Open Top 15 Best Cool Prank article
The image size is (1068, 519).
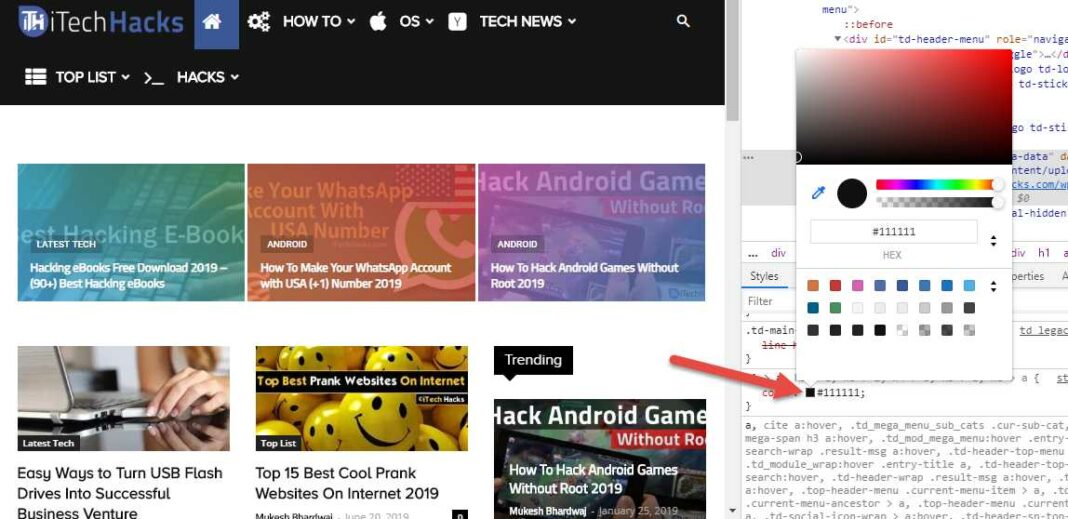(x=347, y=482)
